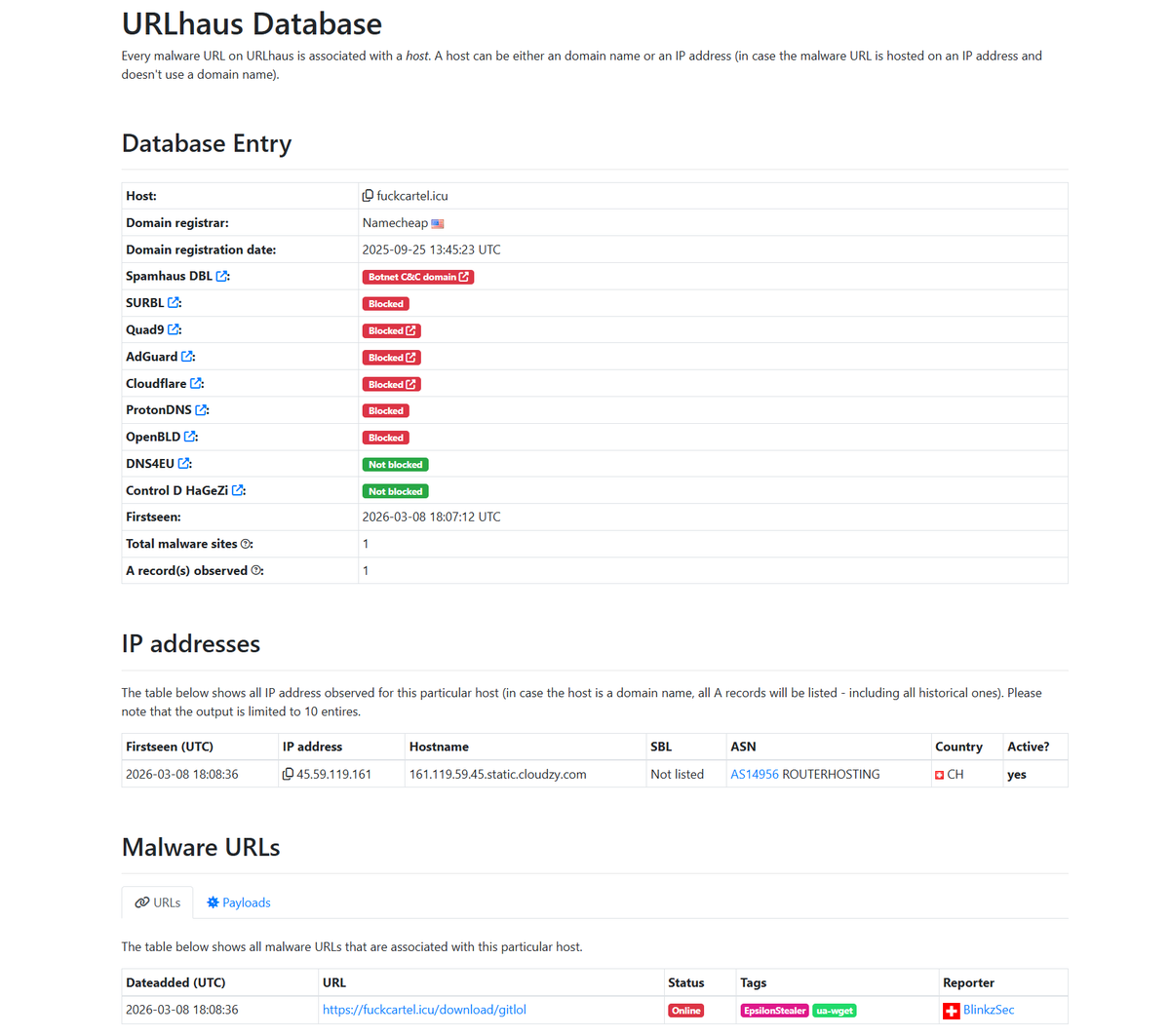Open Quad9 external link icon

click(x=174, y=330)
